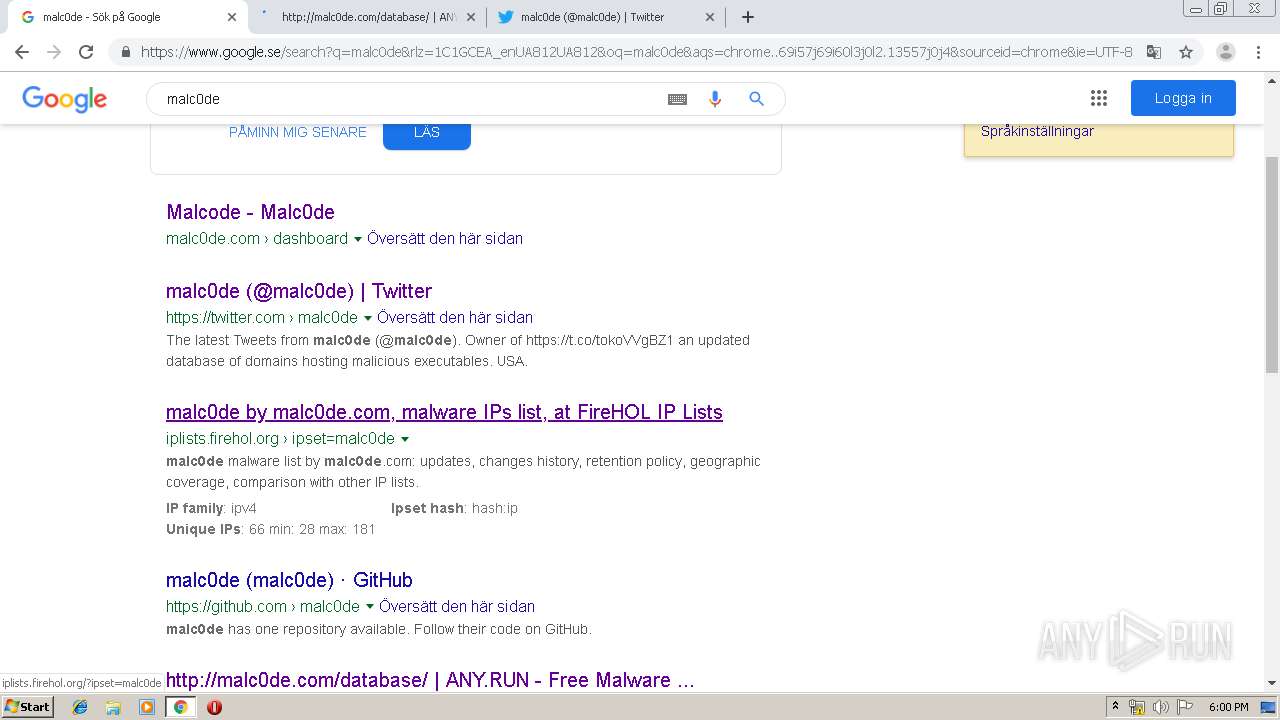Open Windows Explorer folder in taskbar
Viewport: 1280px width, 720px height.
pyautogui.click(x=113, y=707)
